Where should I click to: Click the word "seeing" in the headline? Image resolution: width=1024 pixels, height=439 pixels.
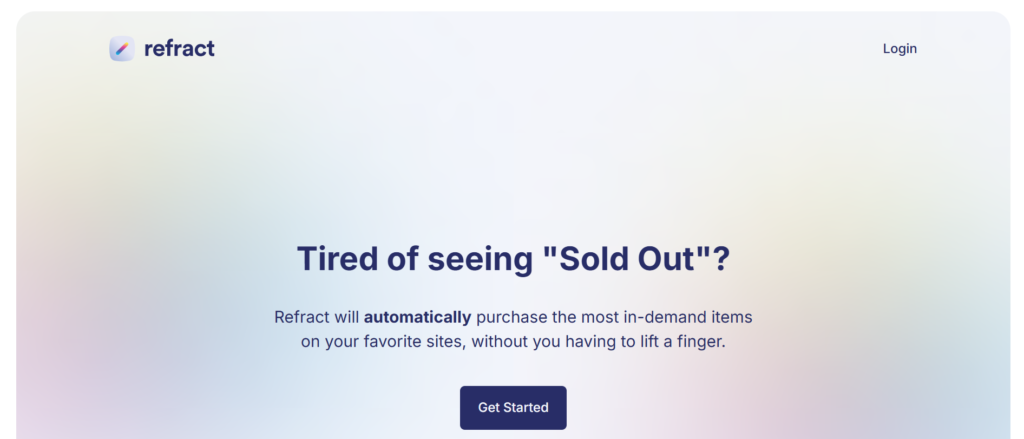click(479, 259)
